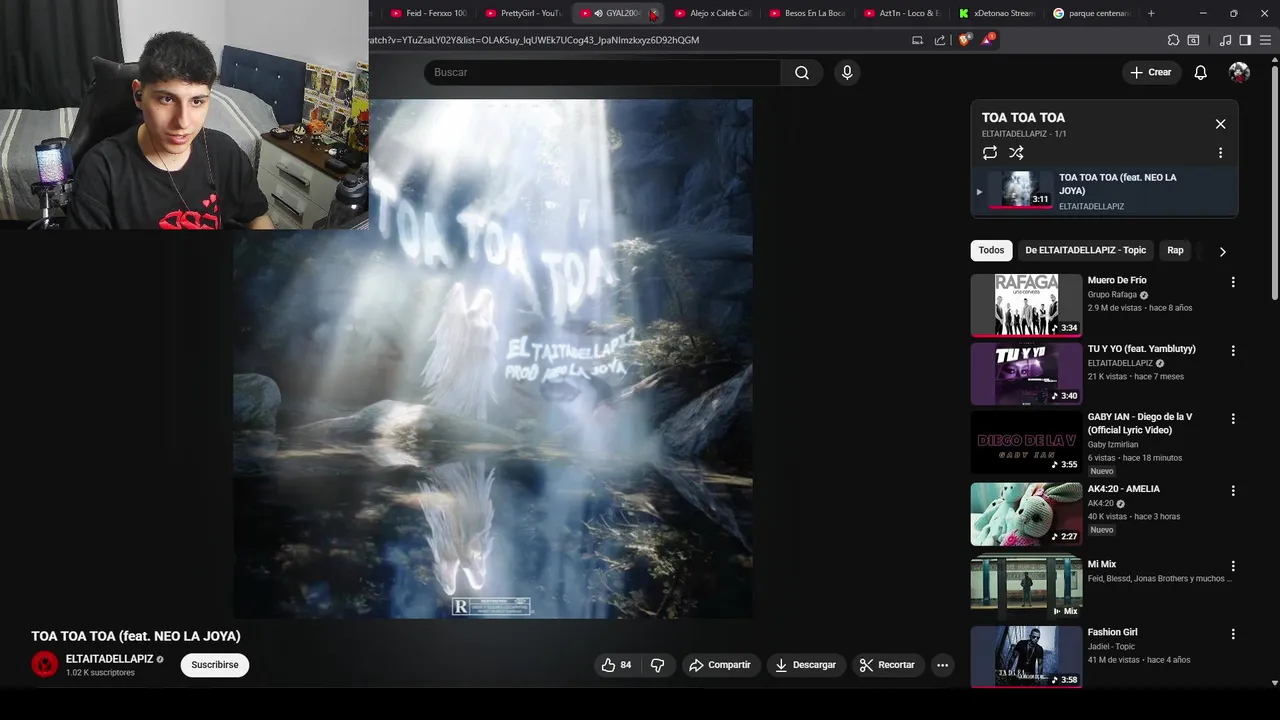Viewport: 1280px width, 720px height.
Task: Click the Descargar download button
Action: click(805, 665)
